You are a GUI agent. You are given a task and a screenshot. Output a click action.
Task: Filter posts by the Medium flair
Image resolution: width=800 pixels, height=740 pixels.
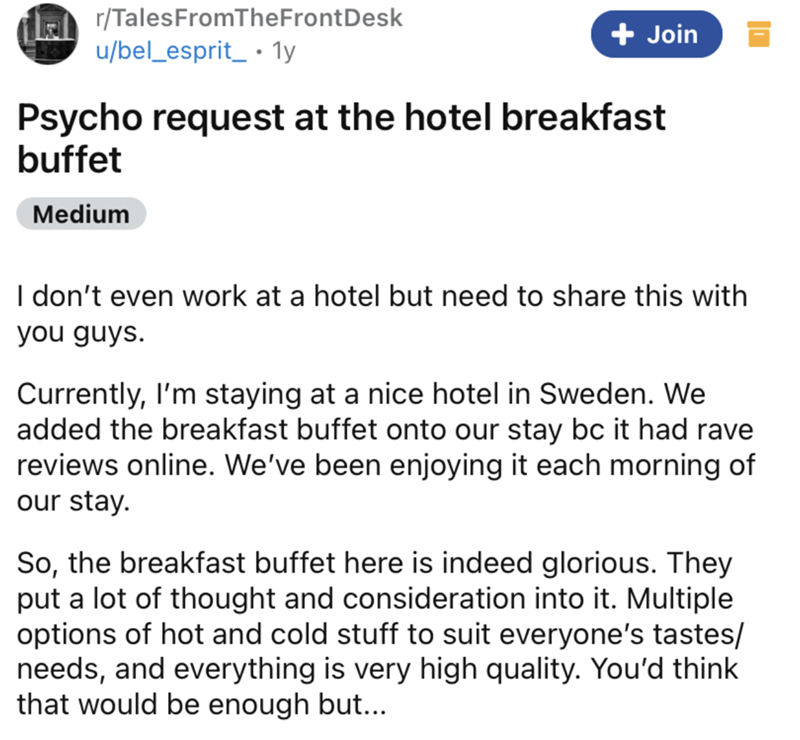click(81, 214)
